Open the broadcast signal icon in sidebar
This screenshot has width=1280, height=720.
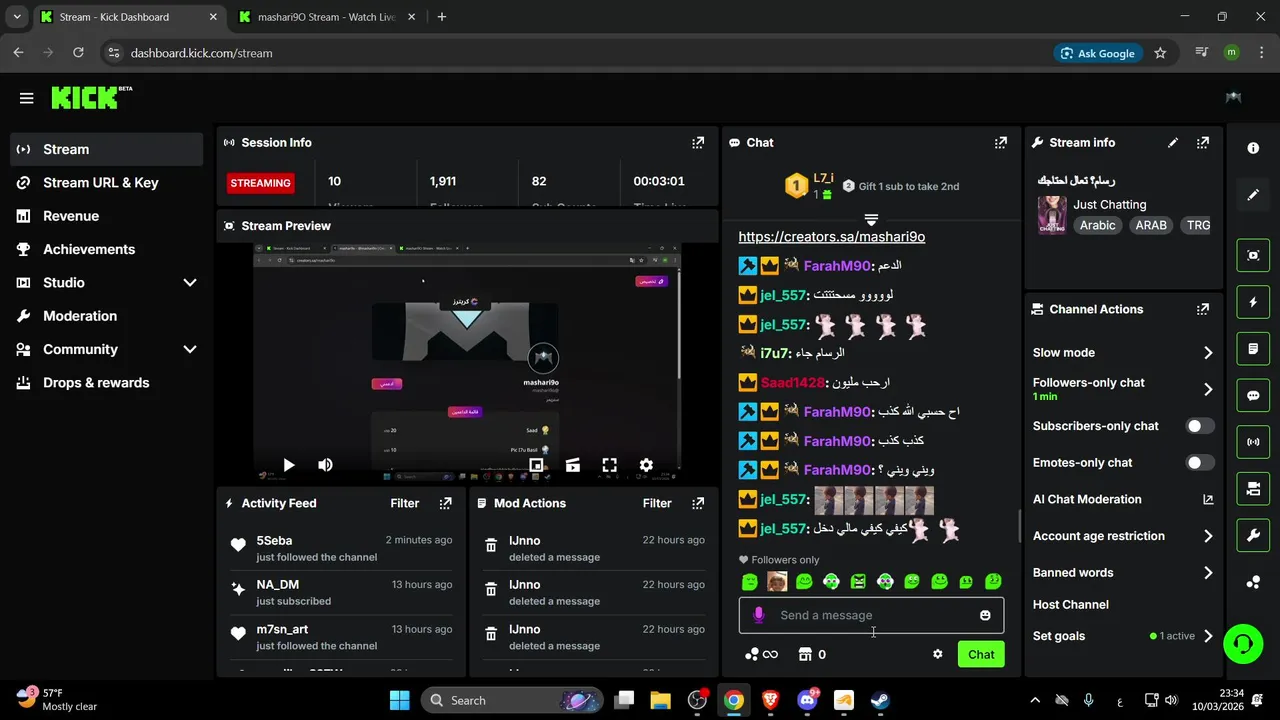pos(1253,442)
